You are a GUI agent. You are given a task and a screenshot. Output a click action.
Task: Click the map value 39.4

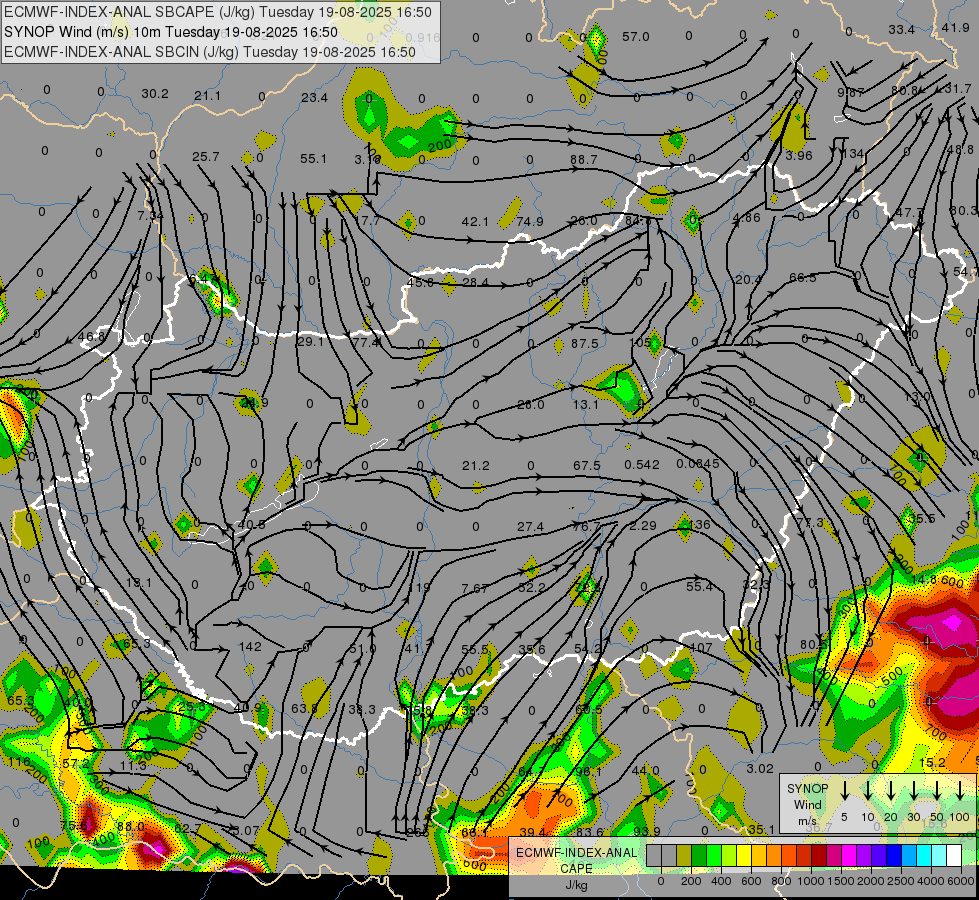tap(533, 833)
